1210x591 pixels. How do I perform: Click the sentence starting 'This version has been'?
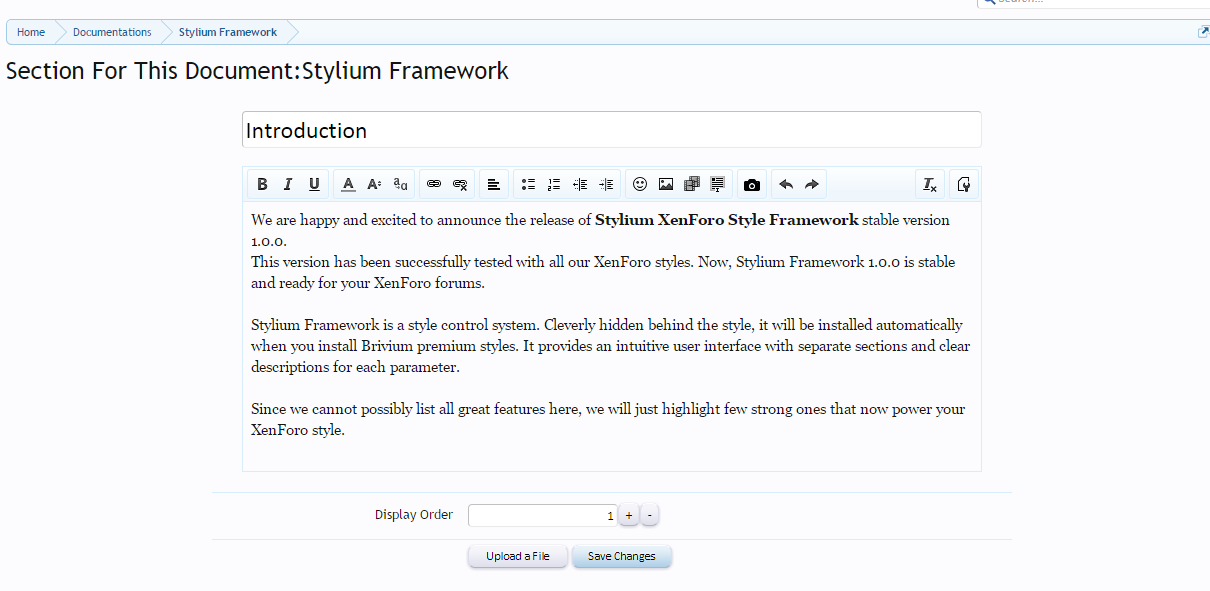pos(603,272)
